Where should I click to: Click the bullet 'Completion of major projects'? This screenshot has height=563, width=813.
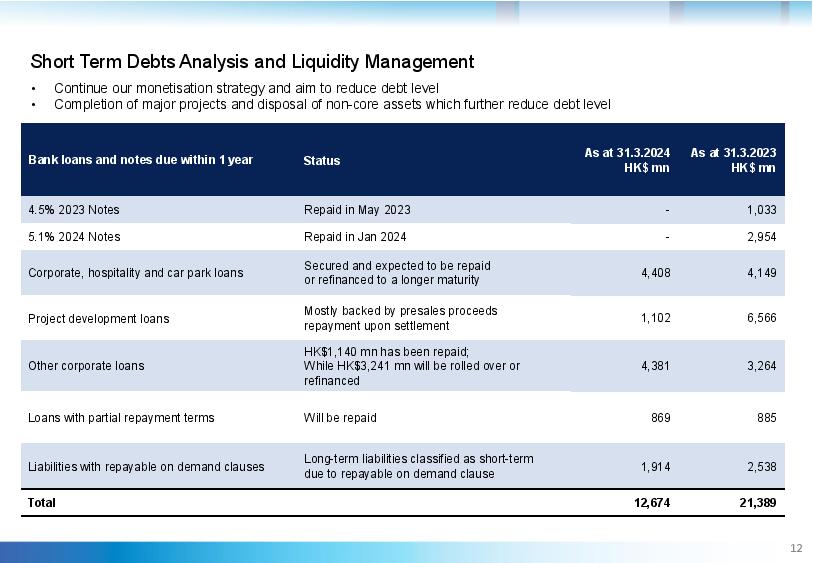[x=332, y=104]
